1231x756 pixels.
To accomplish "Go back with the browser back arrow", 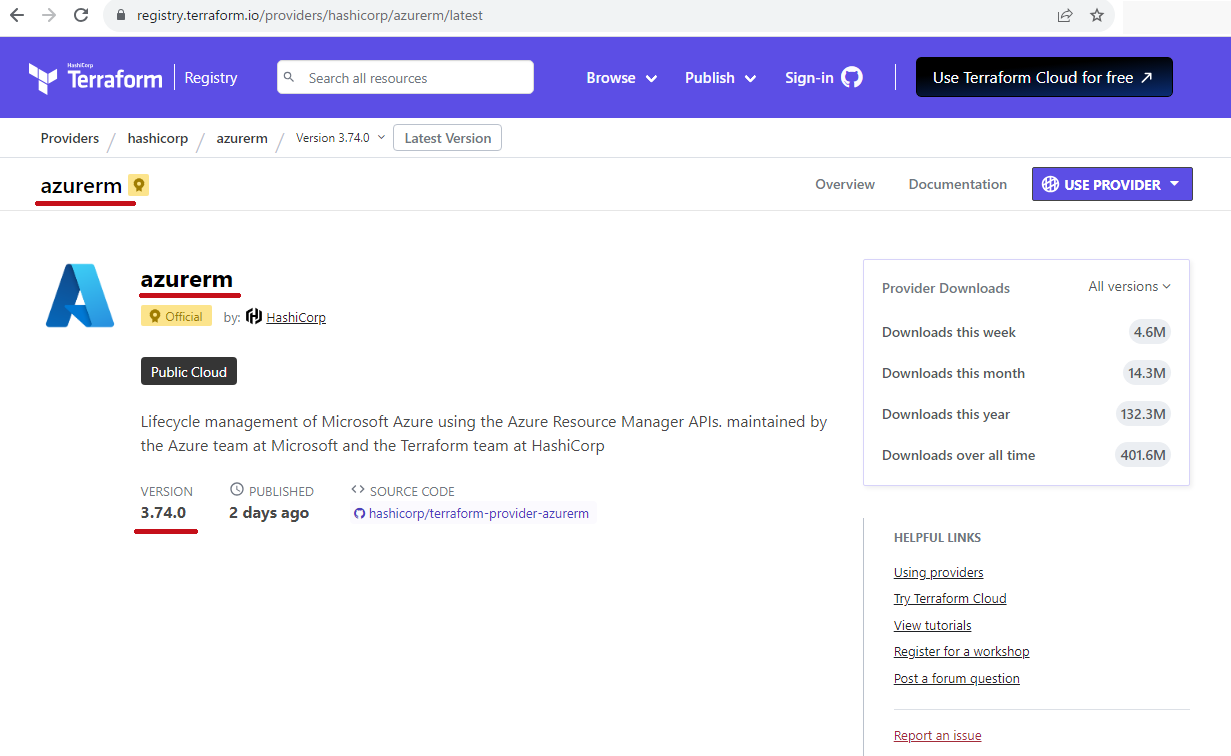I will click(x=17, y=16).
